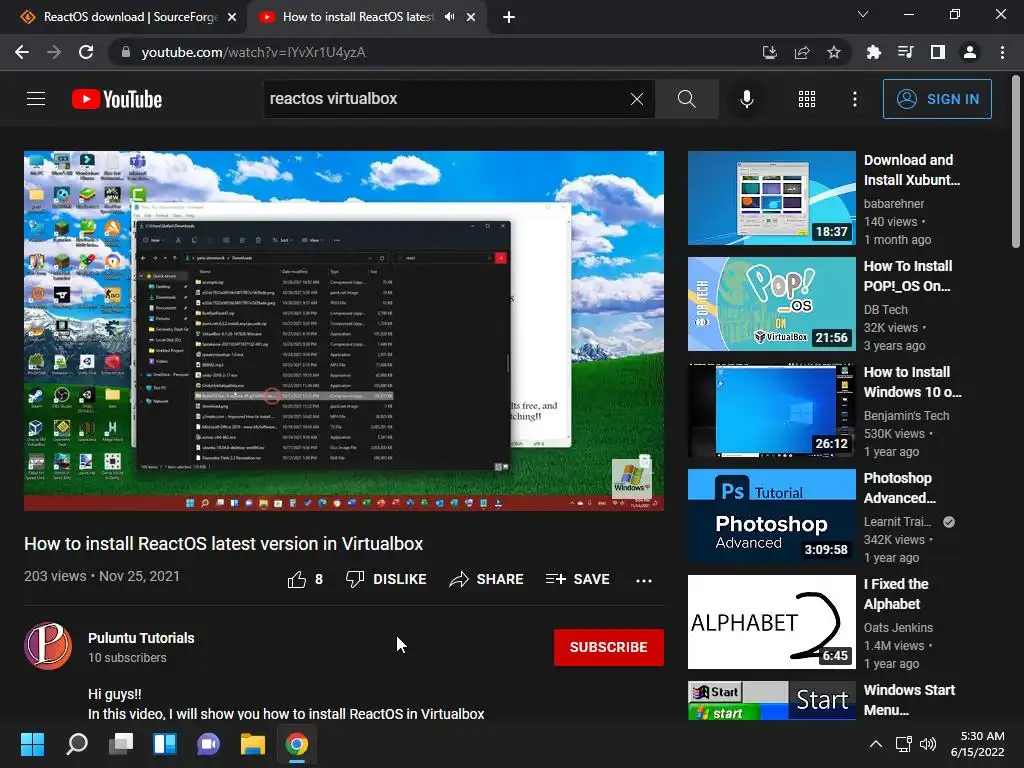
Task: Open File Explorer from the taskbar
Action: pos(253,744)
